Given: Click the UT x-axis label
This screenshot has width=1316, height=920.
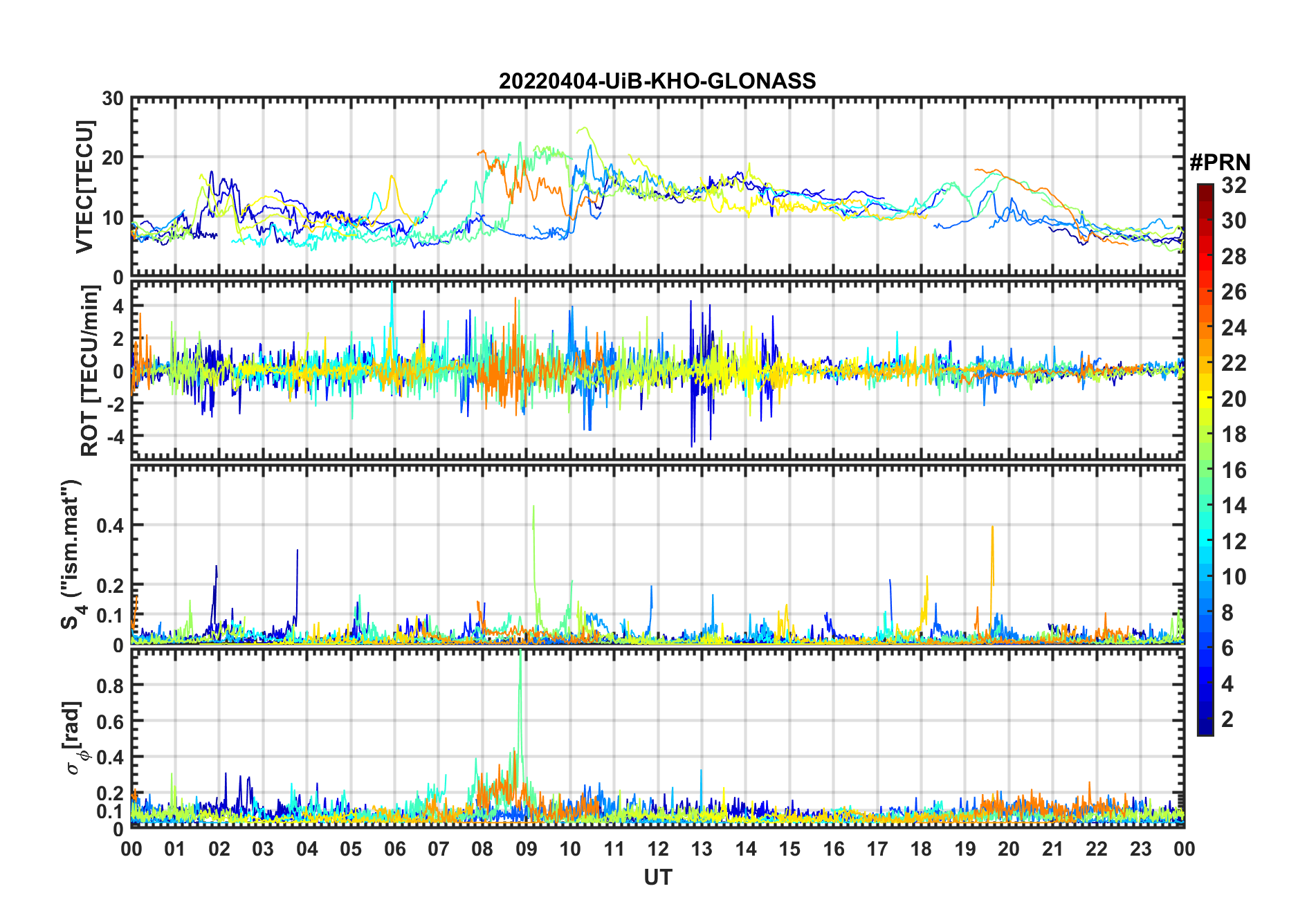Looking at the screenshot, I should click(x=657, y=877).
